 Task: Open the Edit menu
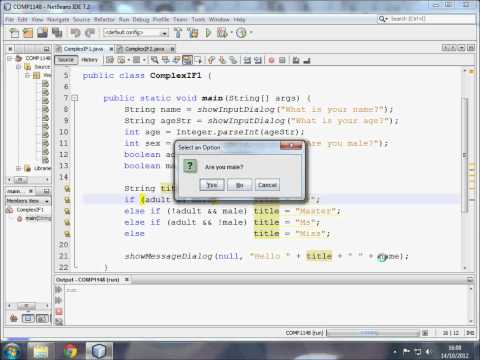point(22,20)
